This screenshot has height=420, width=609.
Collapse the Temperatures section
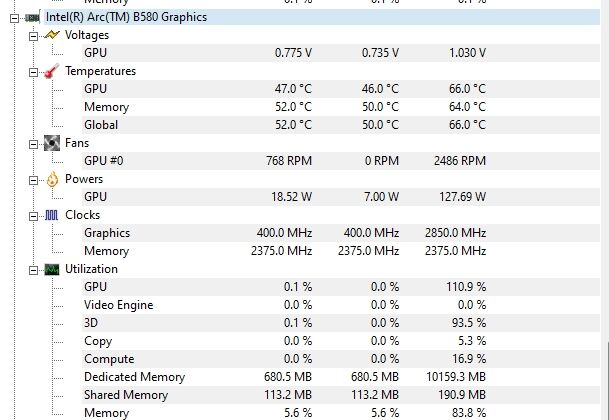34,72
